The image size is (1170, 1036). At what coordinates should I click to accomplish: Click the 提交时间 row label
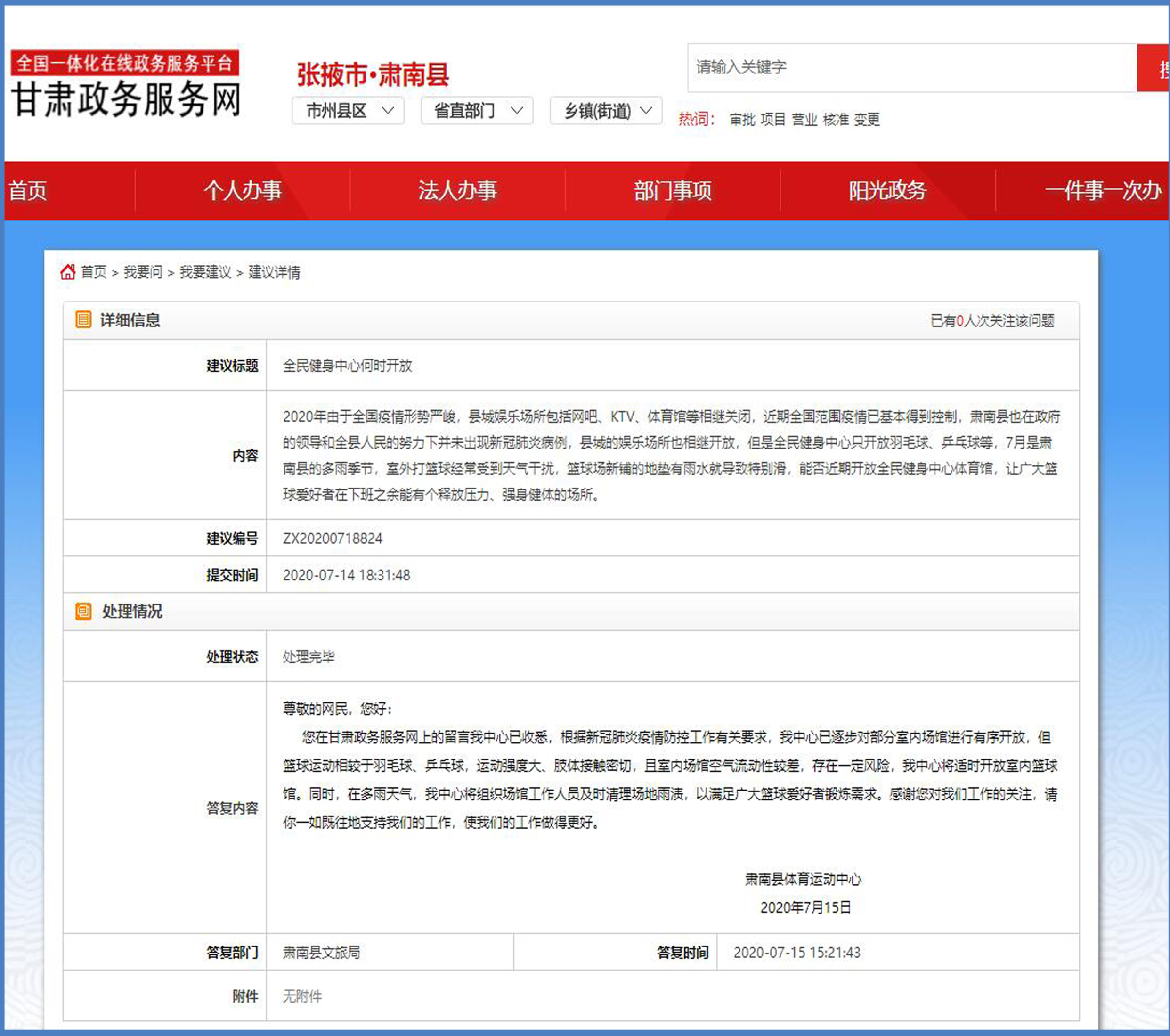pos(232,575)
